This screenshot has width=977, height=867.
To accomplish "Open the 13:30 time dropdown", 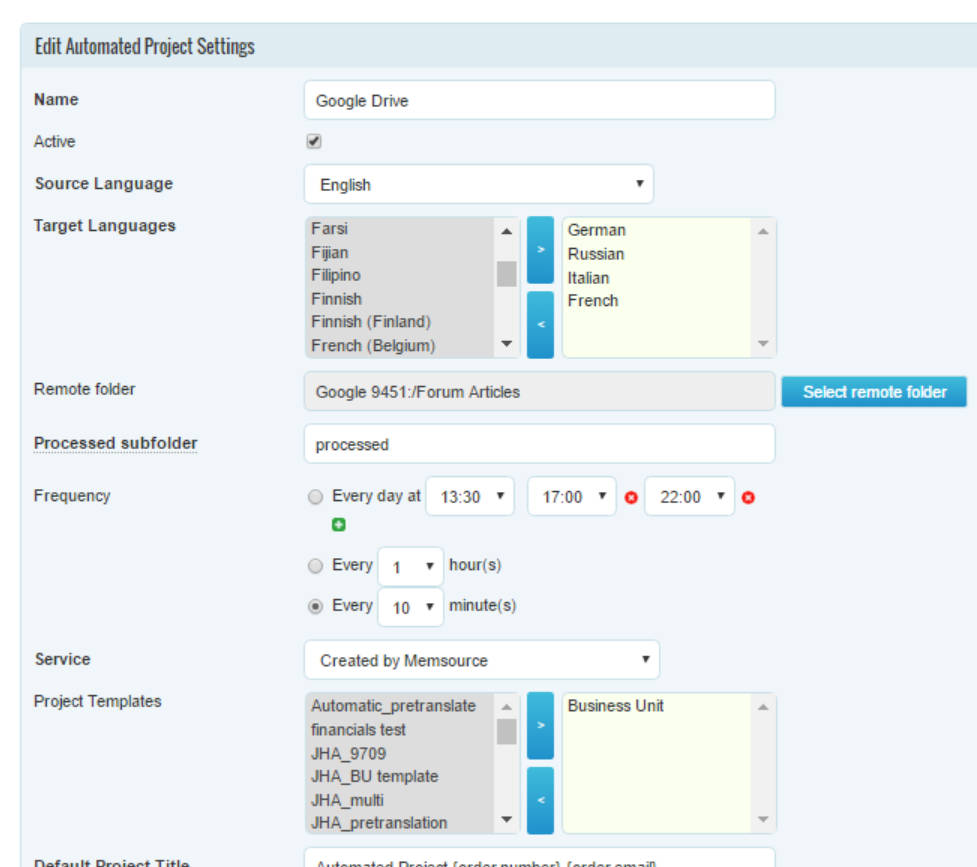I will [x=470, y=497].
